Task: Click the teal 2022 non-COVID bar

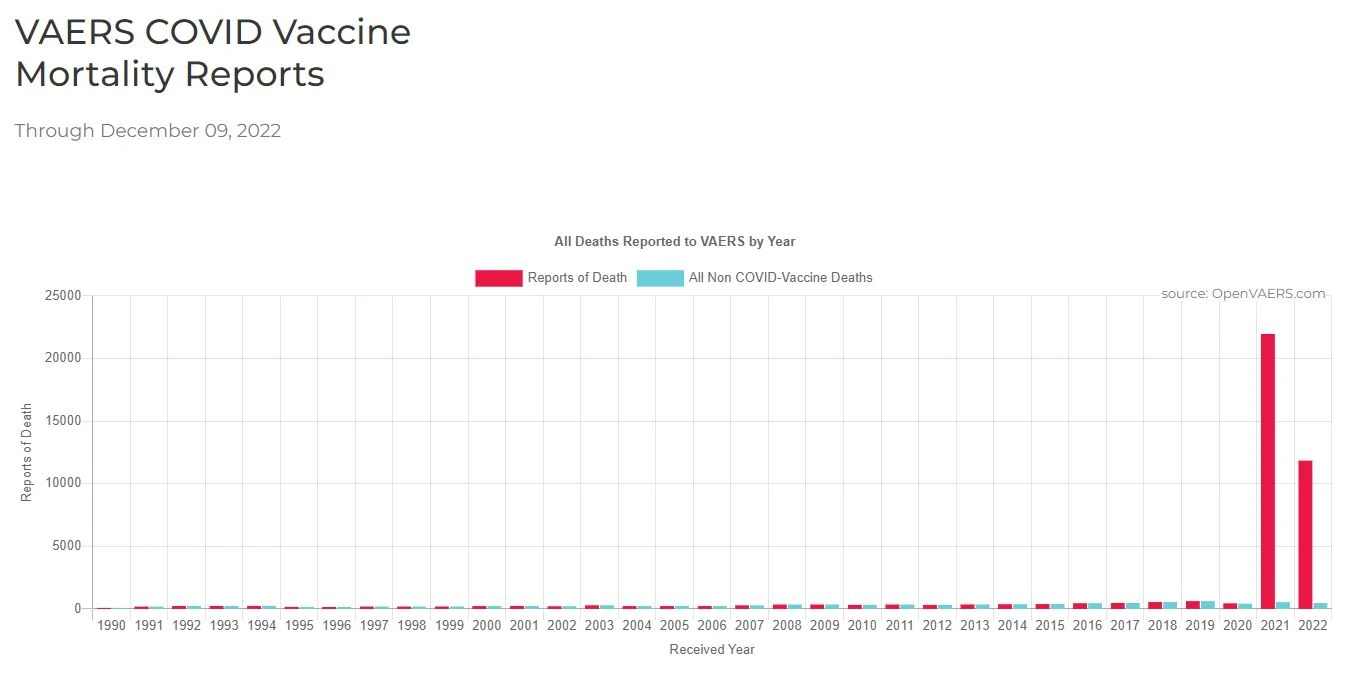Action: [x=1320, y=605]
